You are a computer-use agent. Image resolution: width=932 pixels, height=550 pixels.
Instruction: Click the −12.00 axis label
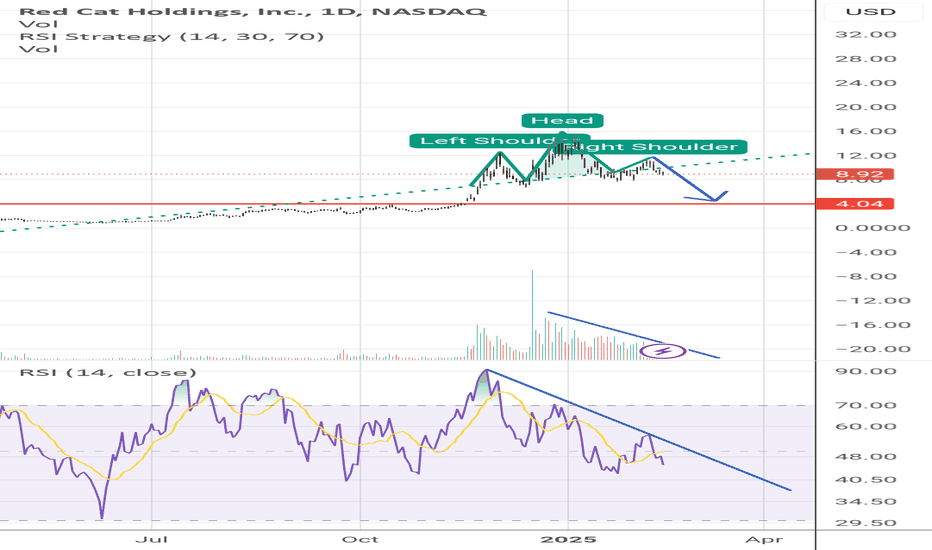pyautogui.click(x=873, y=300)
